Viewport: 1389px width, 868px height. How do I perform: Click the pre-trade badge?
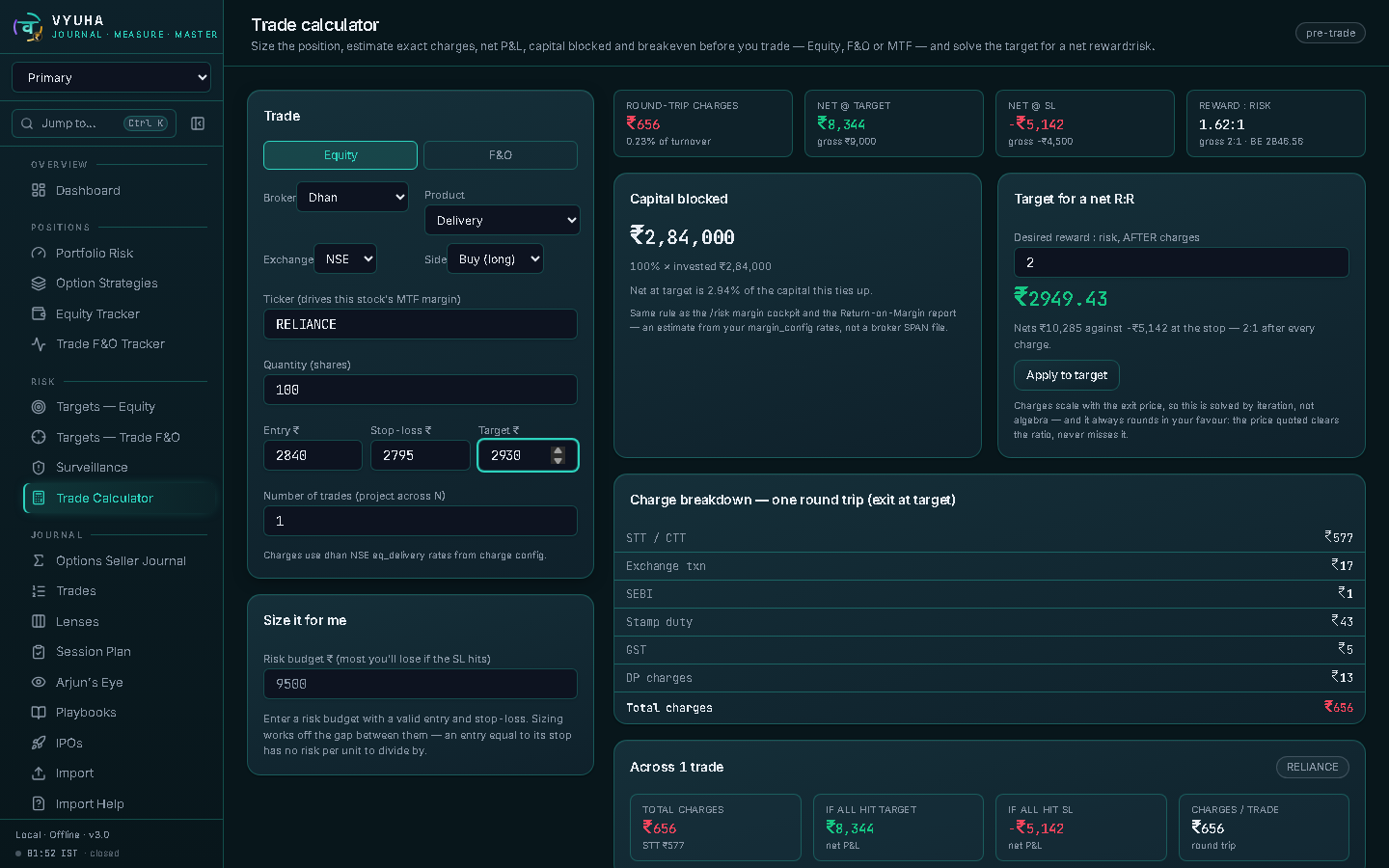[1330, 33]
